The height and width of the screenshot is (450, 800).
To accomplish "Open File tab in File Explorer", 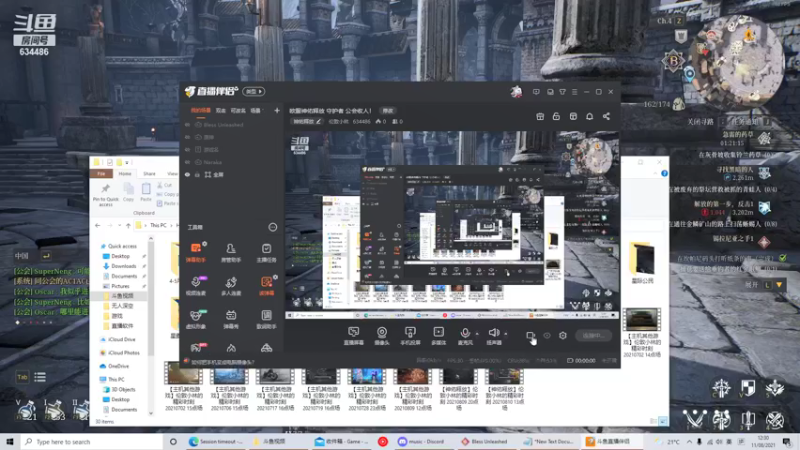I will point(101,174).
